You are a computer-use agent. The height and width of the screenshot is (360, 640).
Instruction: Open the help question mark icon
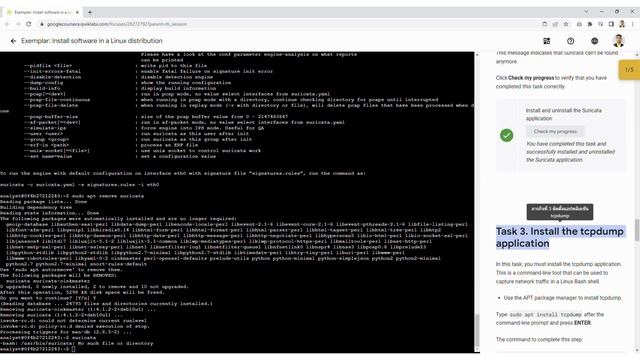(x=571, y=41)
